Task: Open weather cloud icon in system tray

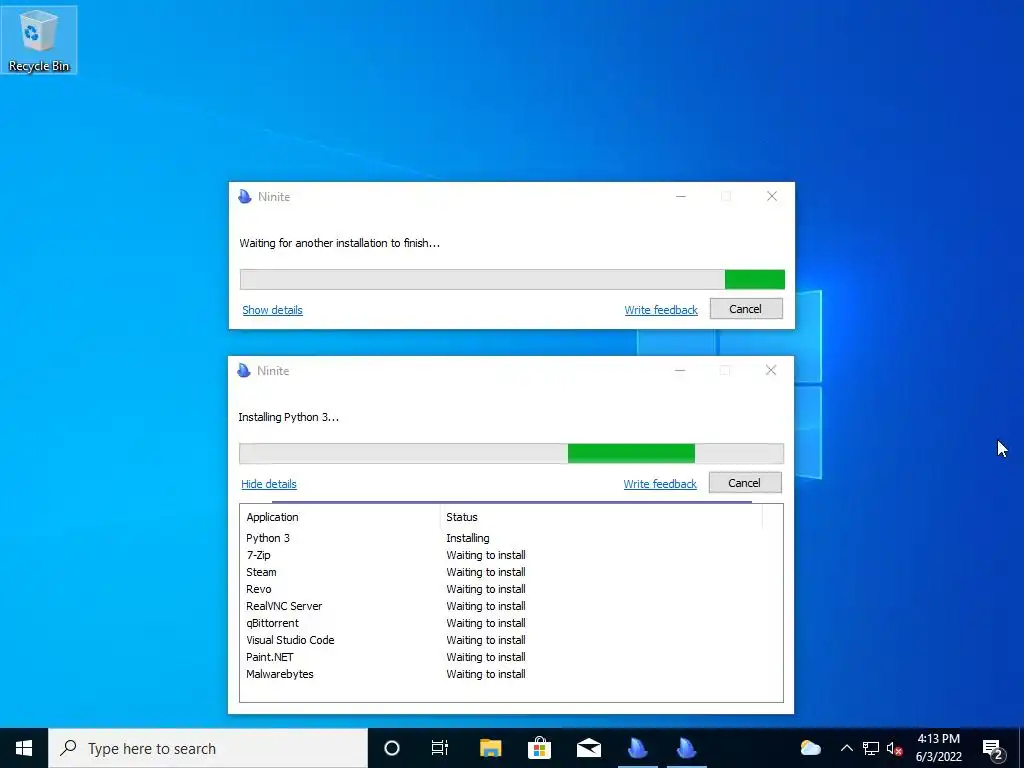Action: pyautogui.click(x=810, y=748)
